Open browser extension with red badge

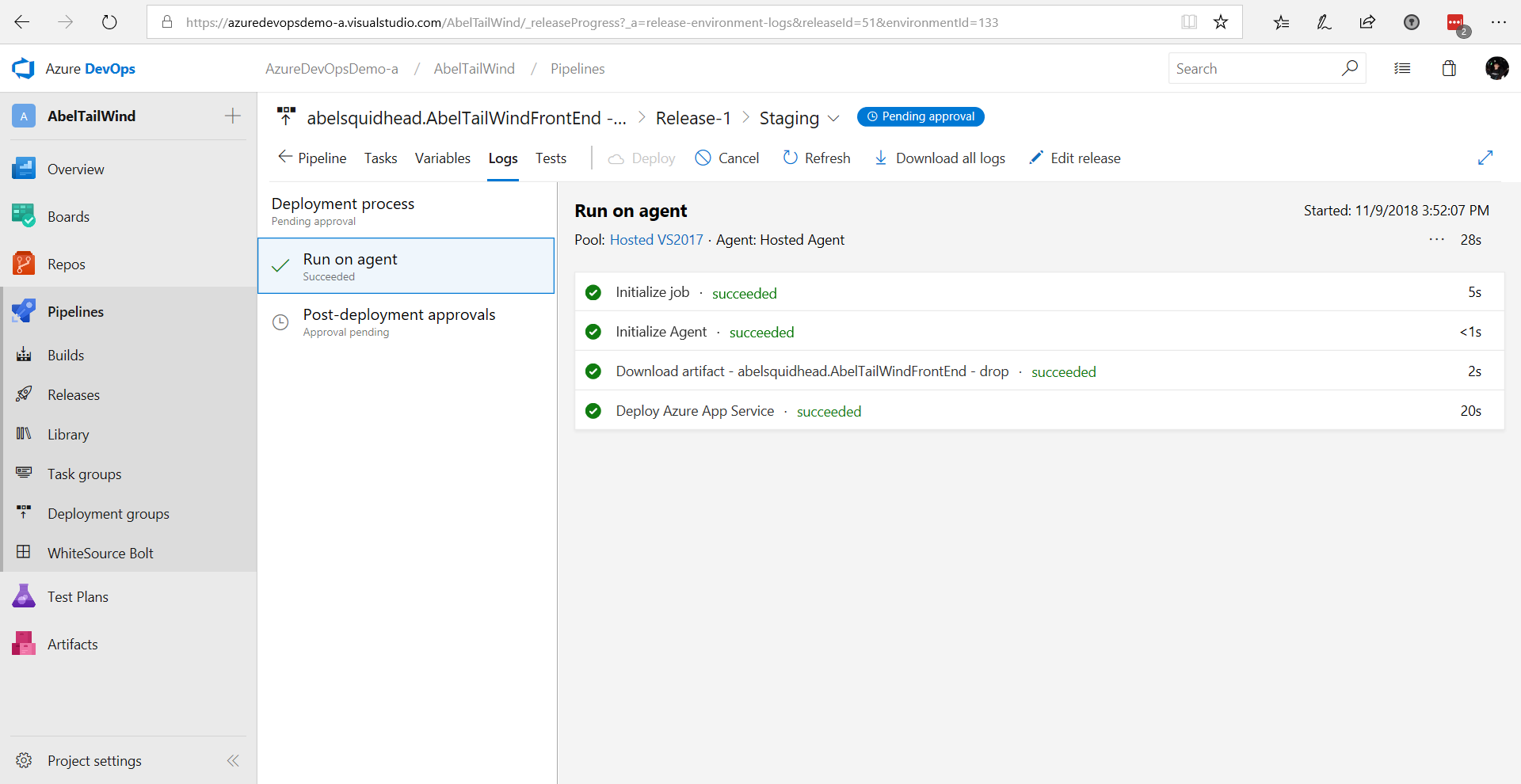click(1456, 24)
